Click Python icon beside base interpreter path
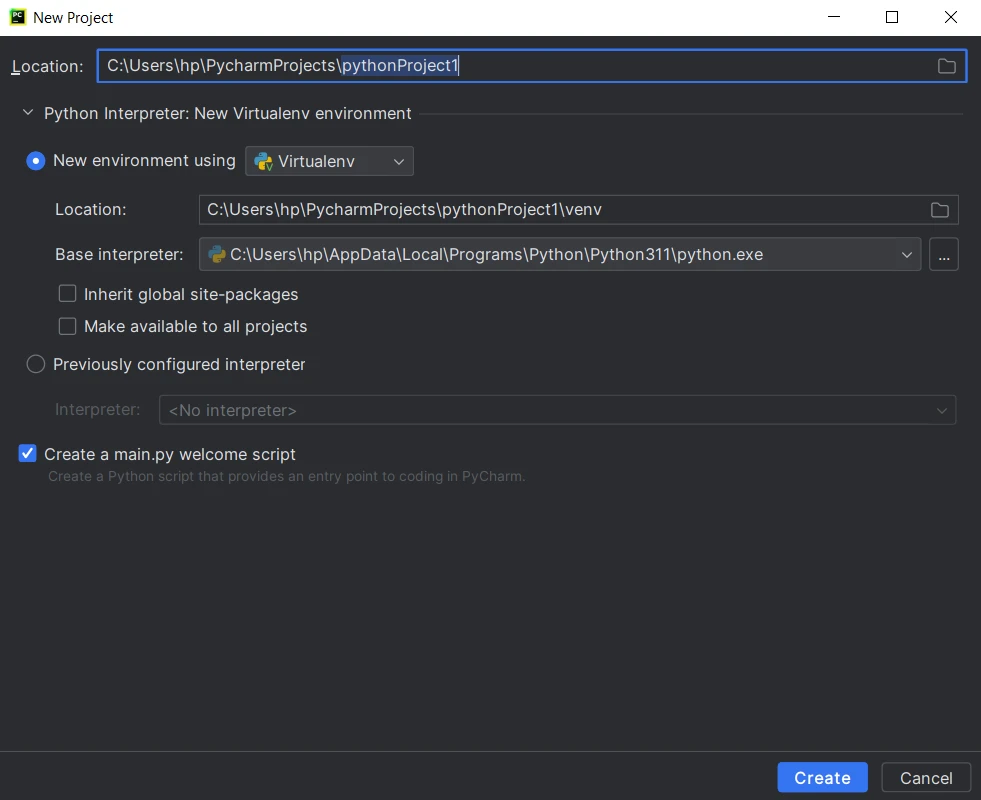Image resolution: width=981 pixels, height=800 pixels. click(x=216, y=255)
